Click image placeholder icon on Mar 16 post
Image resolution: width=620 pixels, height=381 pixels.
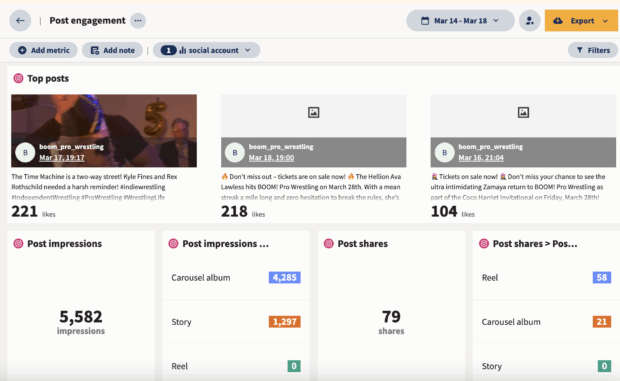[x=523, y=113]
